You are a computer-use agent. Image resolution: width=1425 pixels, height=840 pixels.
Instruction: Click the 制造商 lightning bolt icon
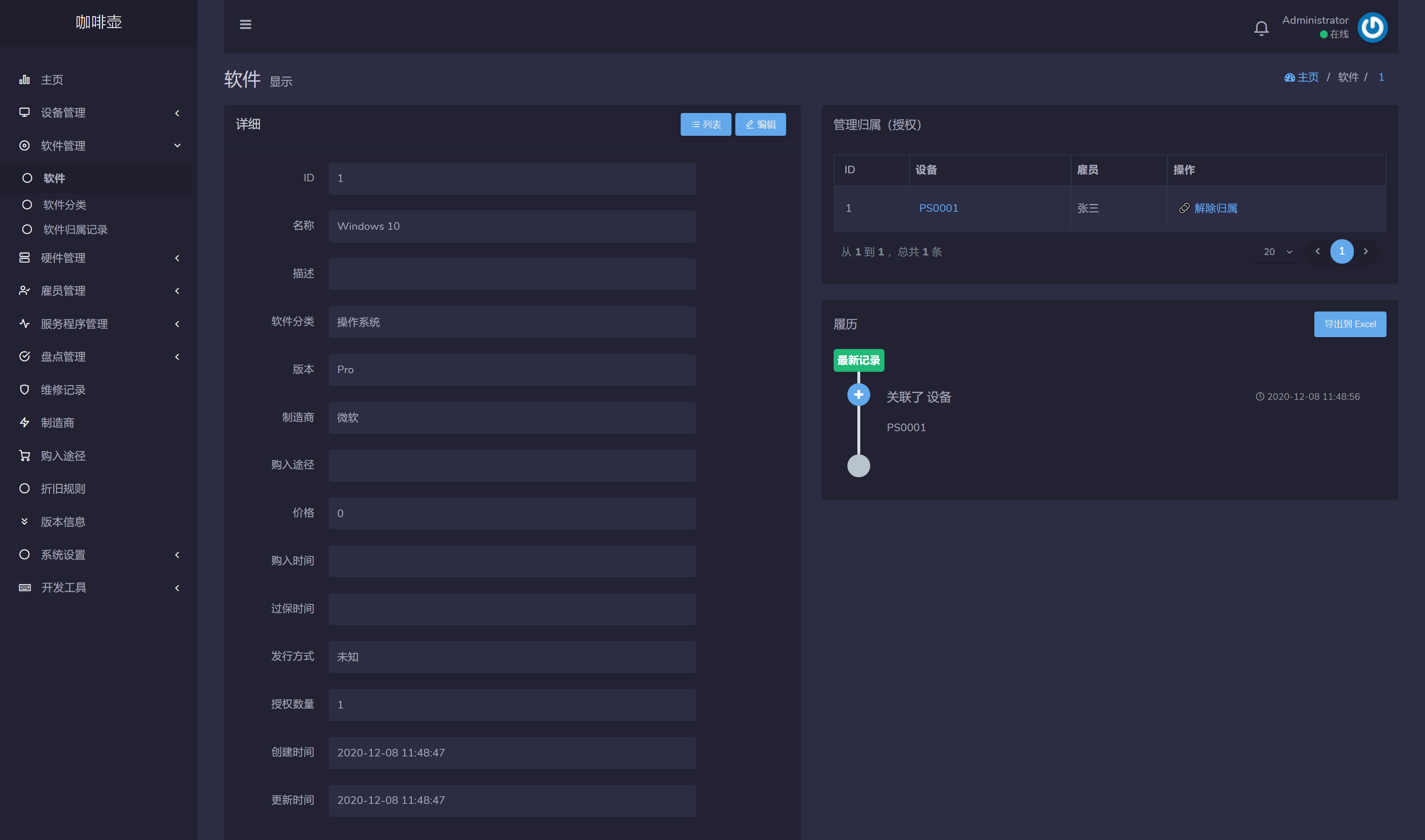click(24, 423)
